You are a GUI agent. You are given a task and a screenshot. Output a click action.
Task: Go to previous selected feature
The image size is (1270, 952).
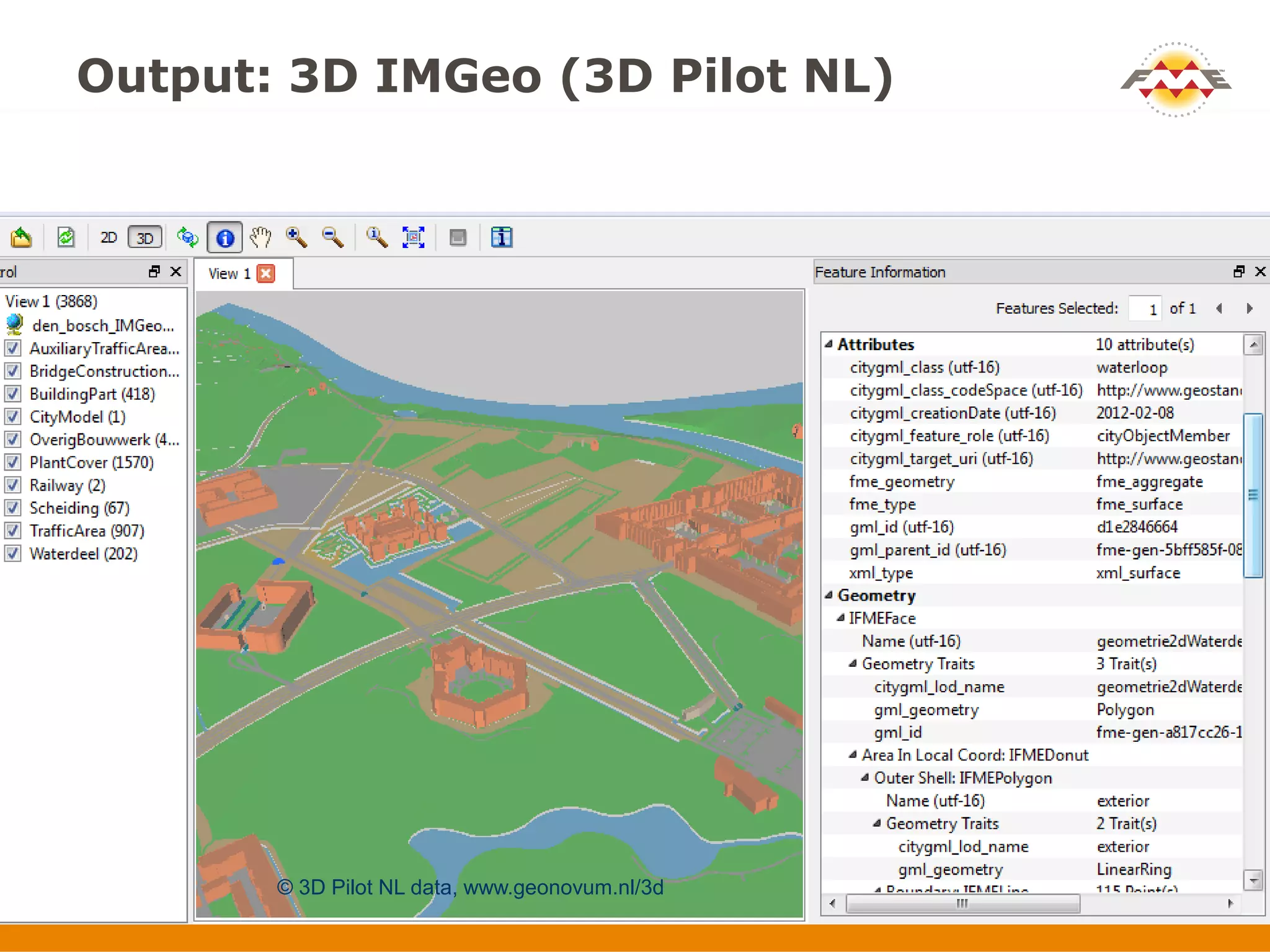click(1219, 308)
